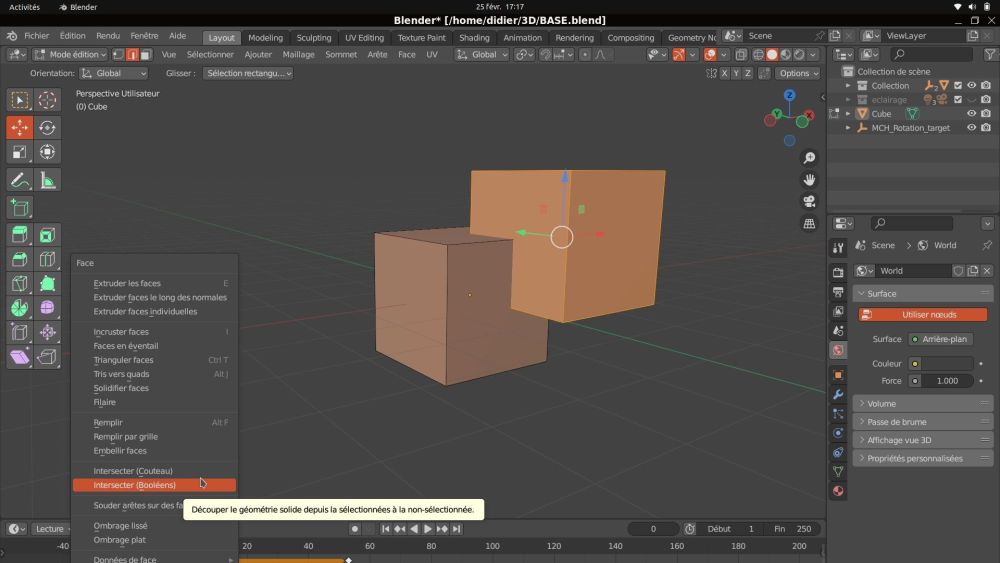Collapse the Surface panel

(x=923, y=294)
